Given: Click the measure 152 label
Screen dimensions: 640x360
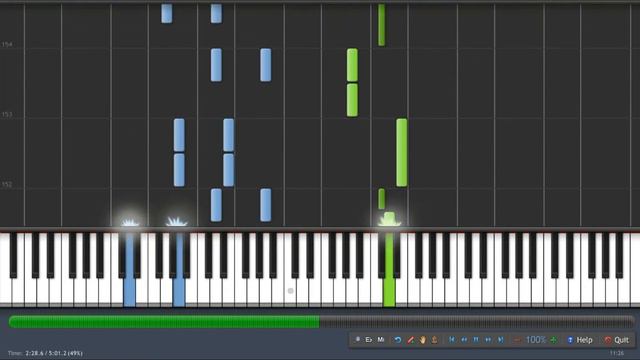Looking at the screenshot, I should 7,184.
